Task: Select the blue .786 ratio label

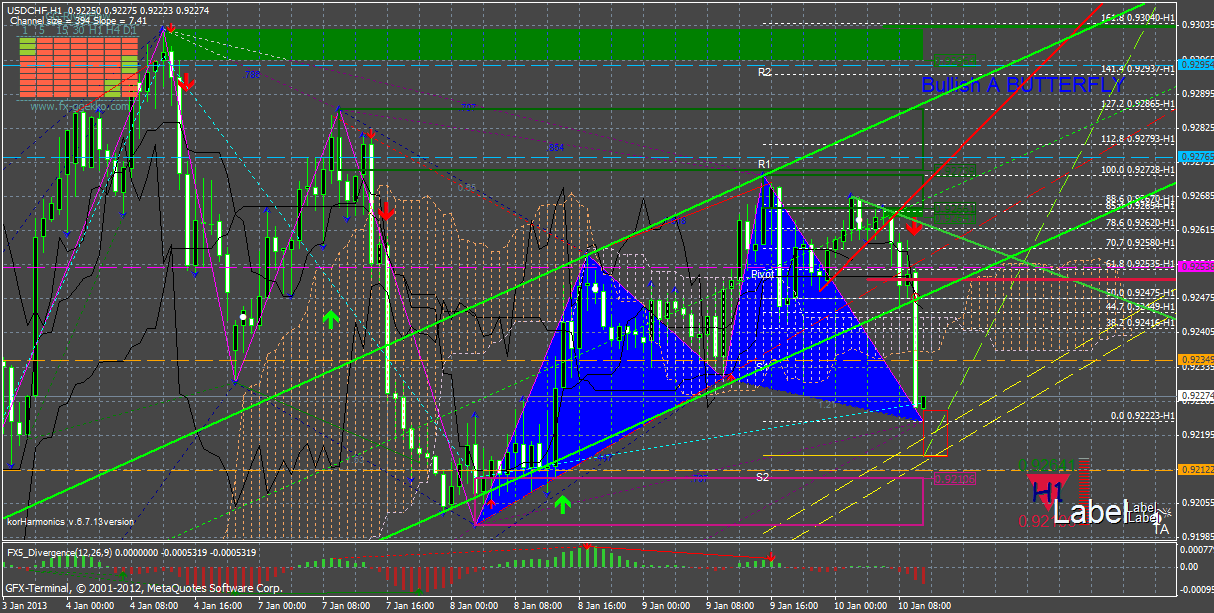Action: click(x=252, y=74)
